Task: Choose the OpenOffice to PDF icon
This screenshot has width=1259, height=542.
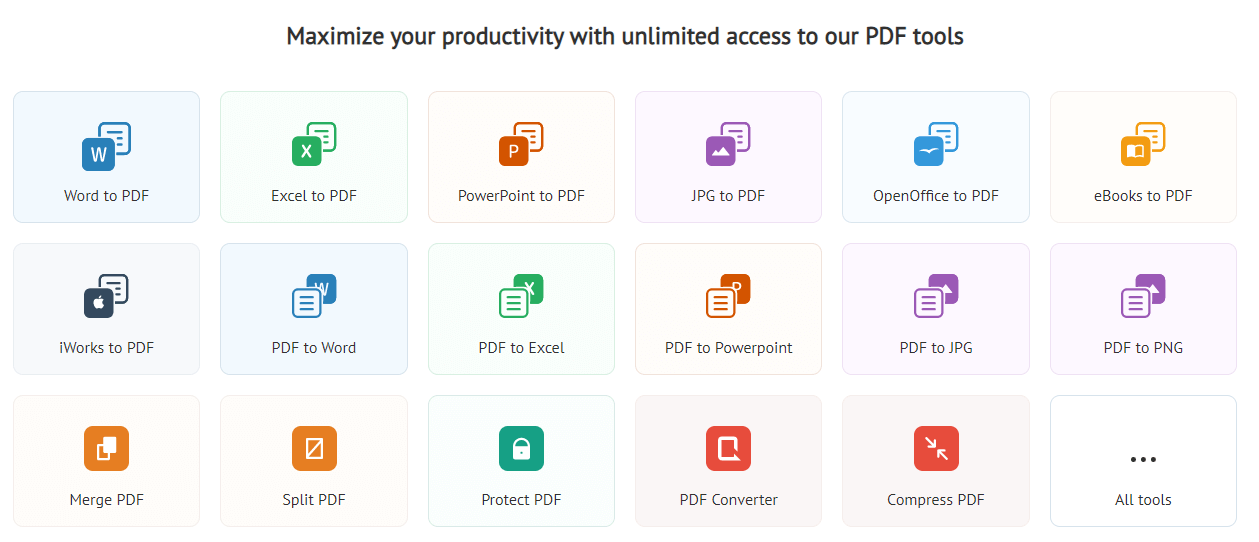Action: [x=936, y=146]
